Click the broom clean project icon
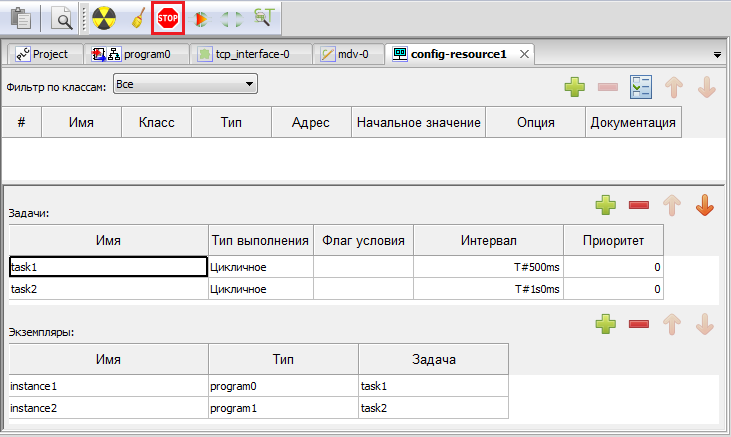Image resolution: width=731 pixels, height=437 pixels. coord(139,18)
